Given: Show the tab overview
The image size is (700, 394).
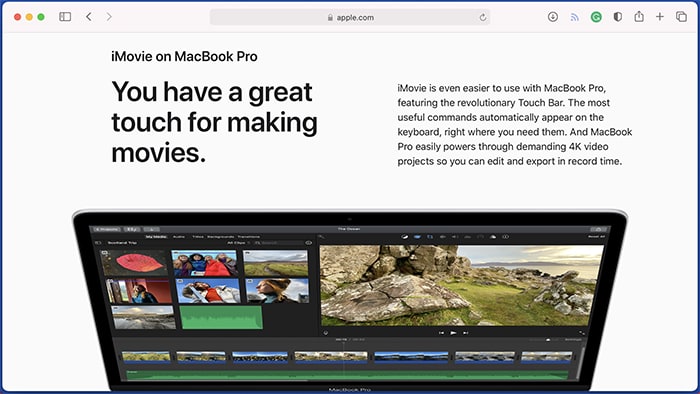Looking at the screenshot, I should [x=681, y=17].
